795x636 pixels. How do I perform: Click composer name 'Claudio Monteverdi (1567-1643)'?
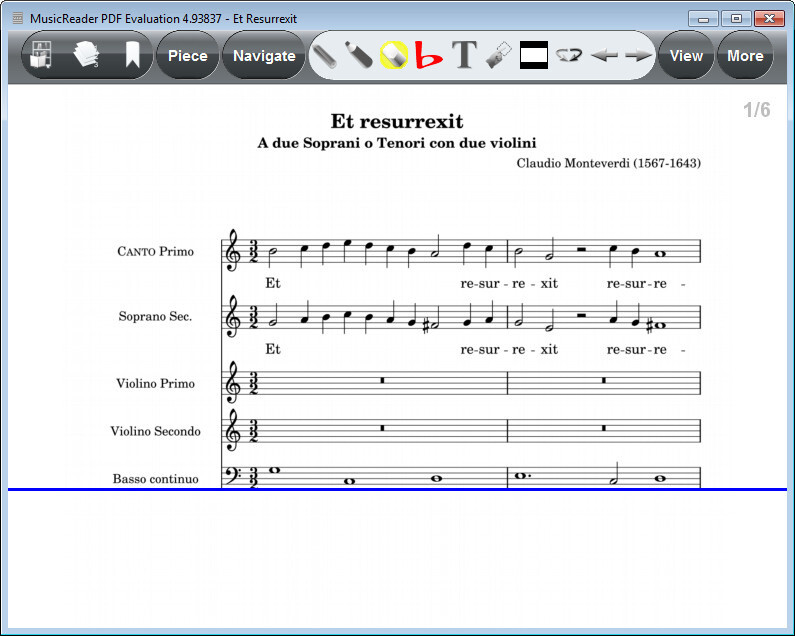[608, 163]
